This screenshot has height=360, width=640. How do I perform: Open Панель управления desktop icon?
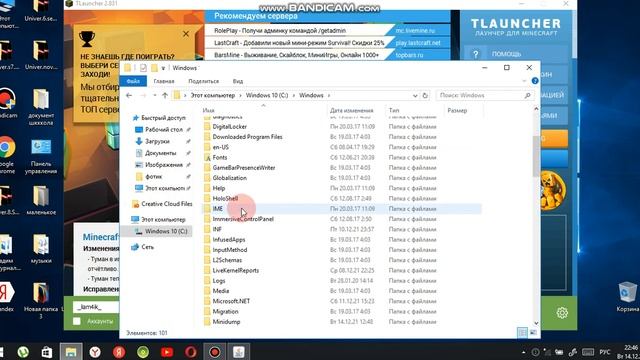click(41, 156)
